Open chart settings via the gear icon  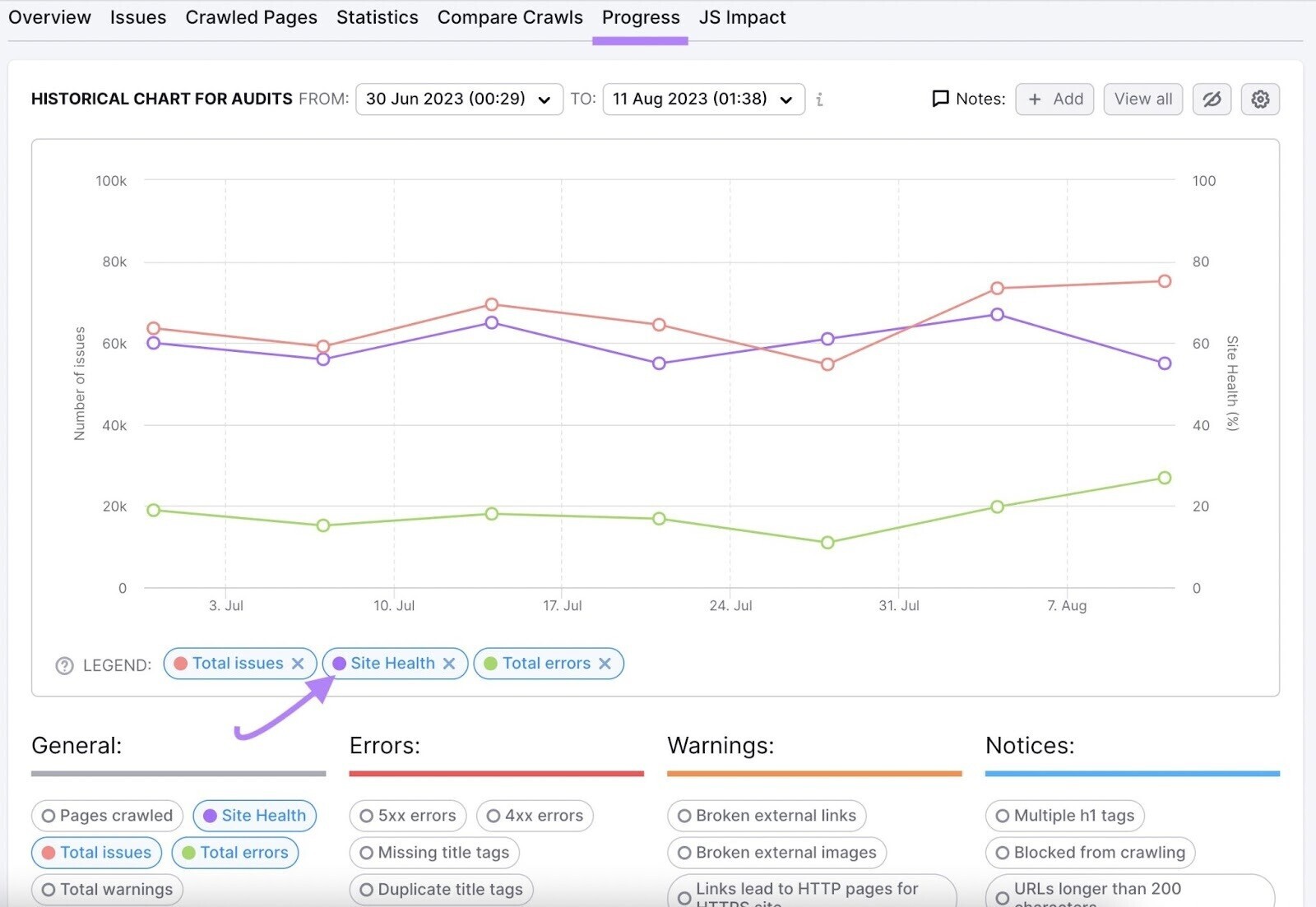point(1259,99)
